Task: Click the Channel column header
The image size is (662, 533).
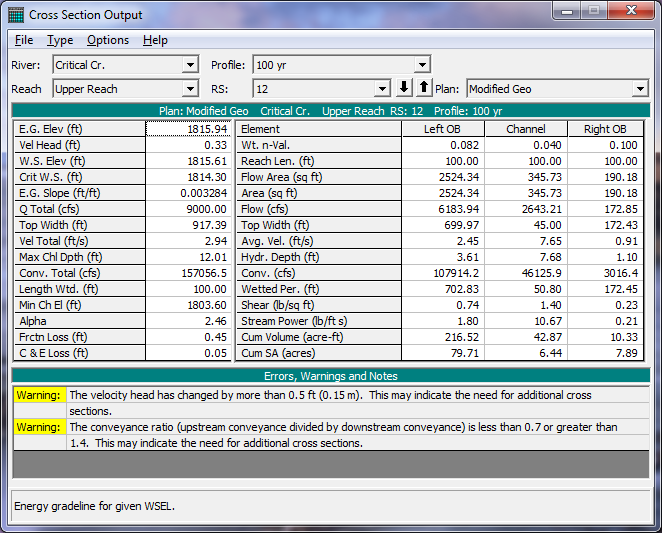Action: click(x=526, y=129)
